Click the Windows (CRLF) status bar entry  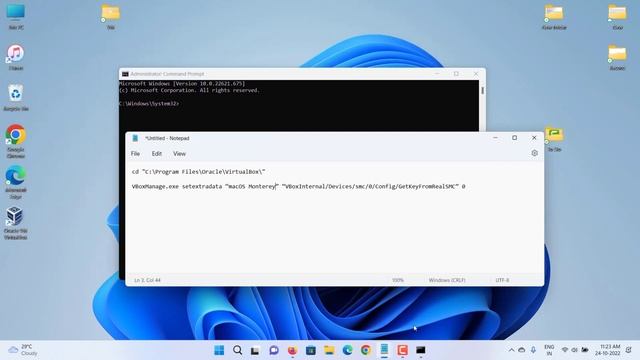tap(447, 280)
